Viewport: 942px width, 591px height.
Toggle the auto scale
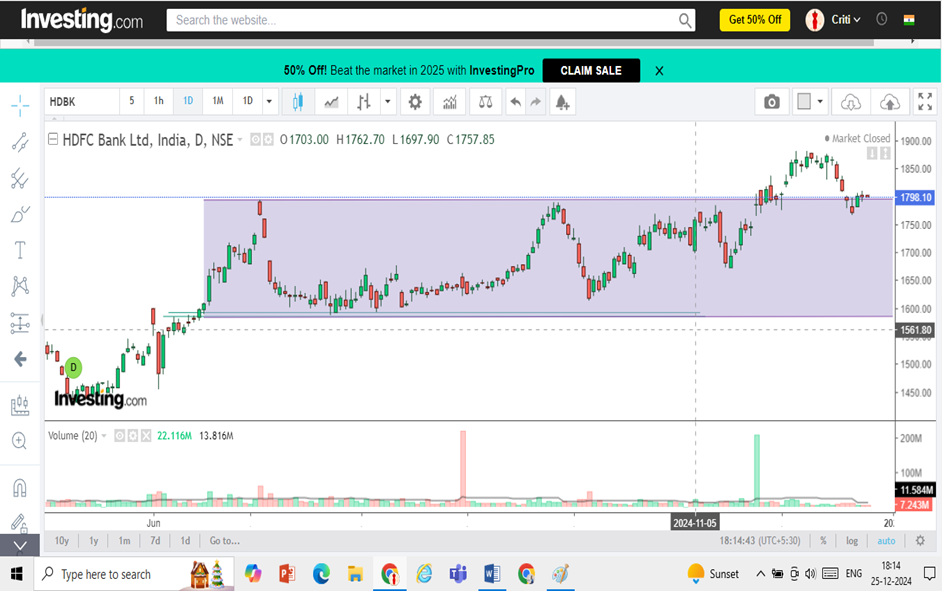coord(886,541)
